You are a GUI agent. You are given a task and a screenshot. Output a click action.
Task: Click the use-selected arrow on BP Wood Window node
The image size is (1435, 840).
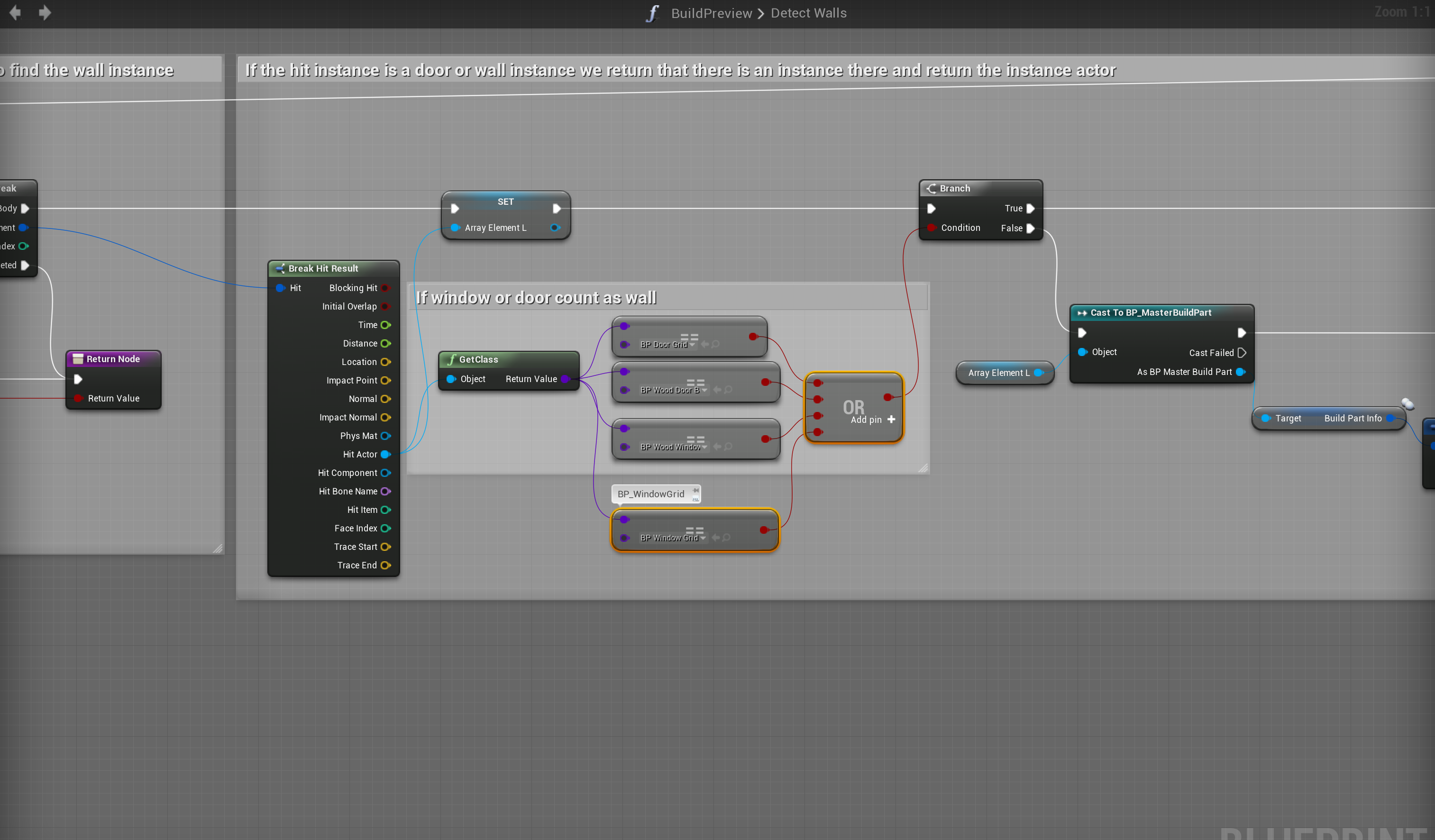pyautogui.click(x=718, y=447)
